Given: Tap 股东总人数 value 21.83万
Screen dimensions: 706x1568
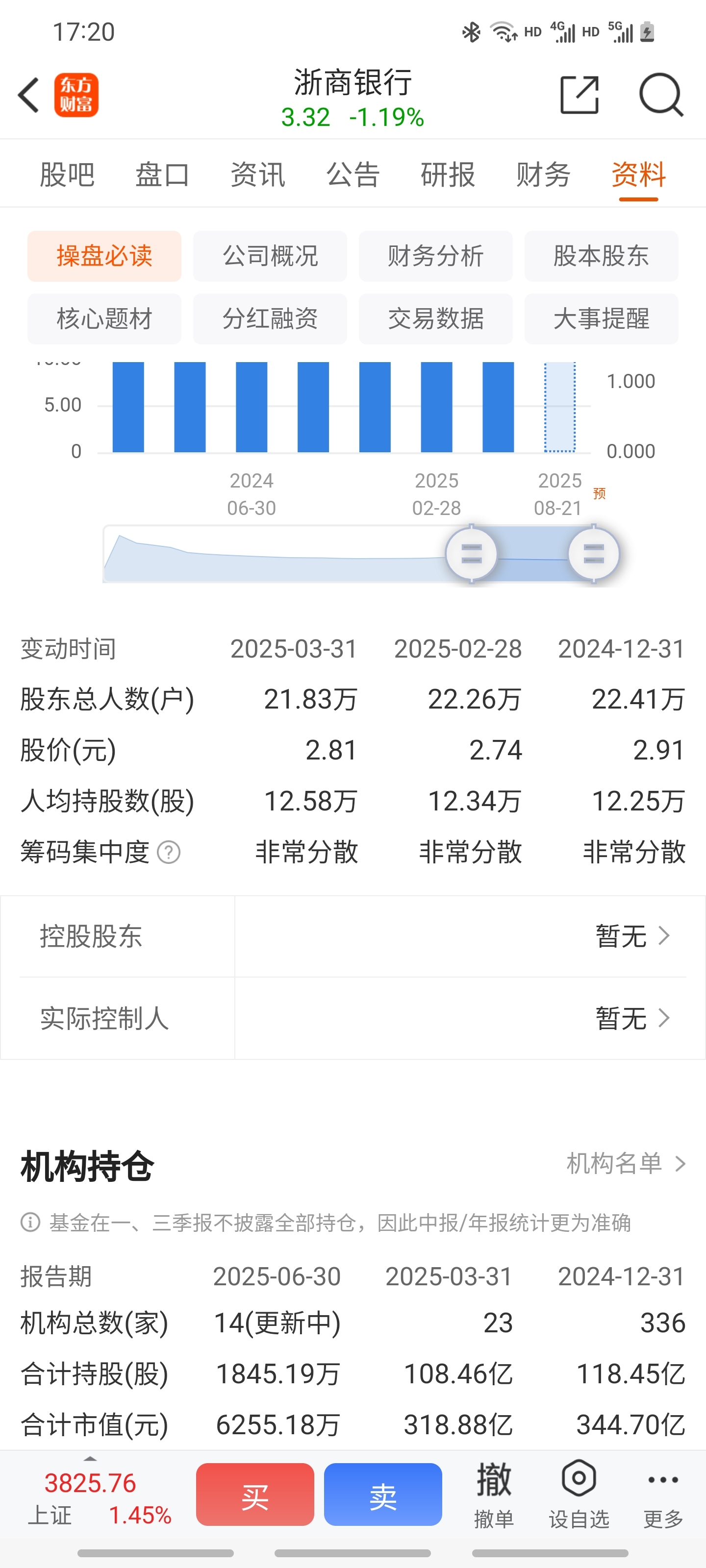Looking at the screenshot, I should (x=311, y=699).
